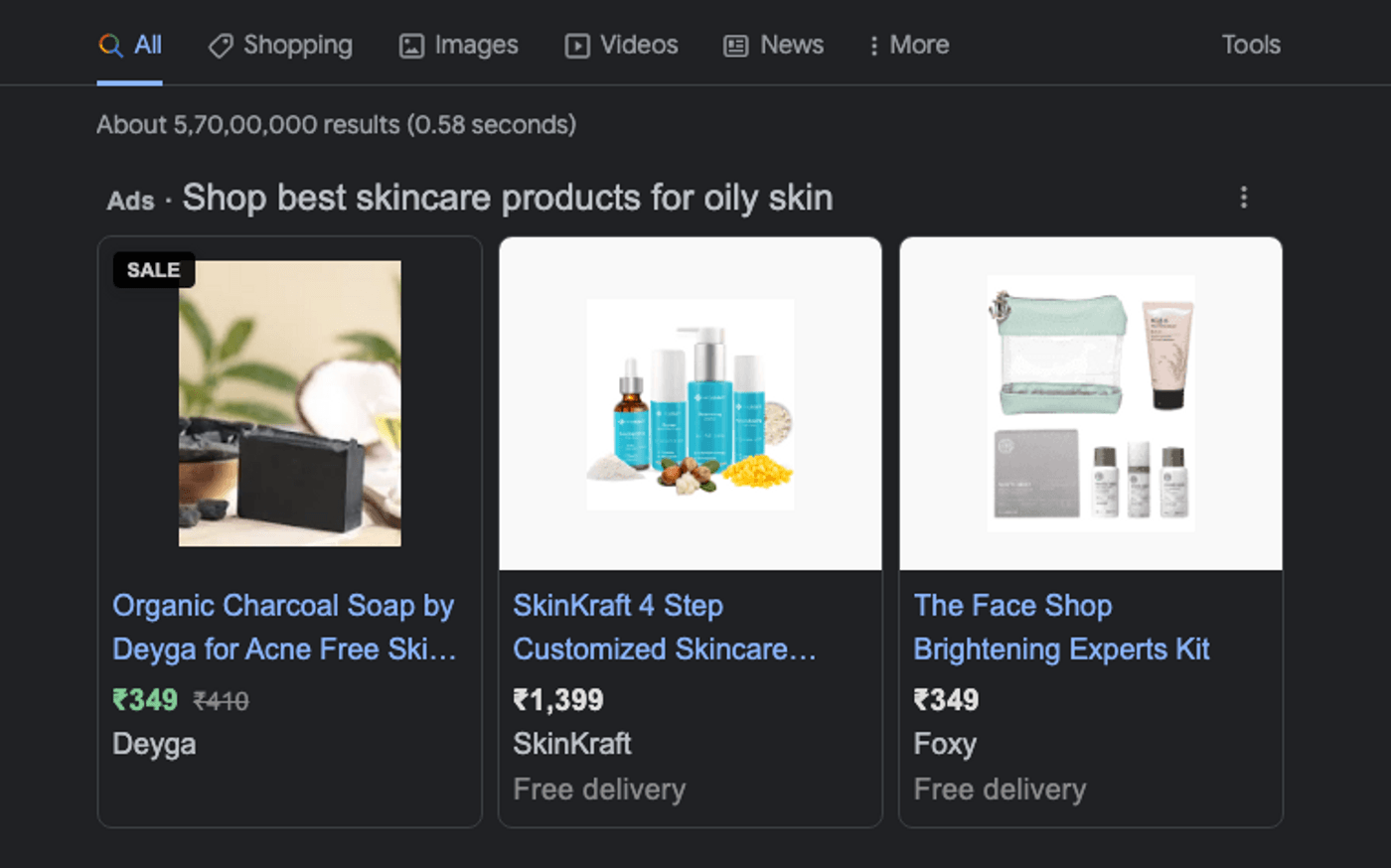Open the Organic Charcoal Soap by Deyga listing
The height and width of the screenshot is (868, 1391).
(x=283, y=627)
